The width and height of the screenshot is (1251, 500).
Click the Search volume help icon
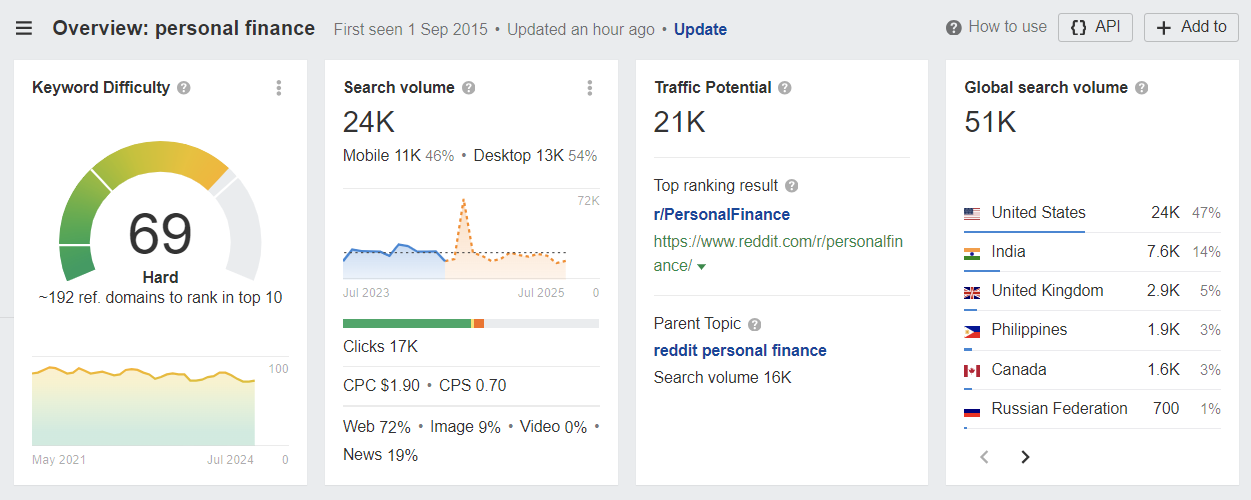(468, 88)
